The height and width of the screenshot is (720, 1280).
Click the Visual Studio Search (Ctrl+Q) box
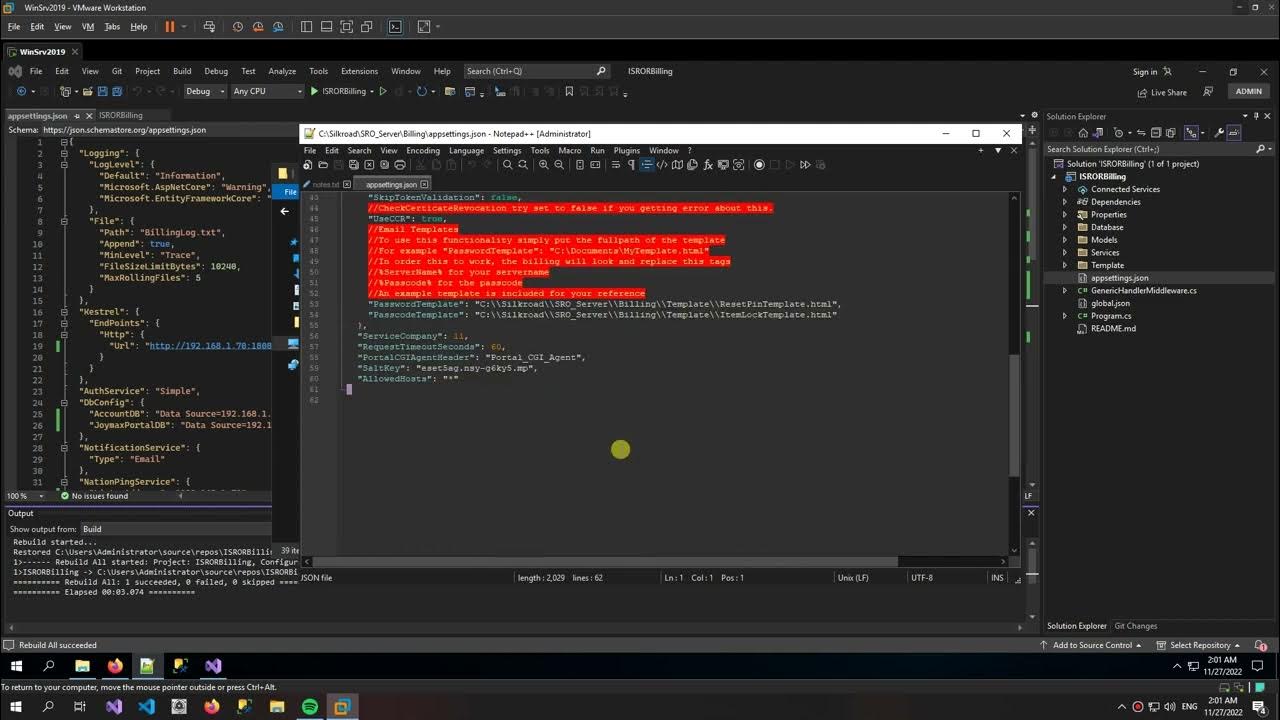tap(536, 71)
